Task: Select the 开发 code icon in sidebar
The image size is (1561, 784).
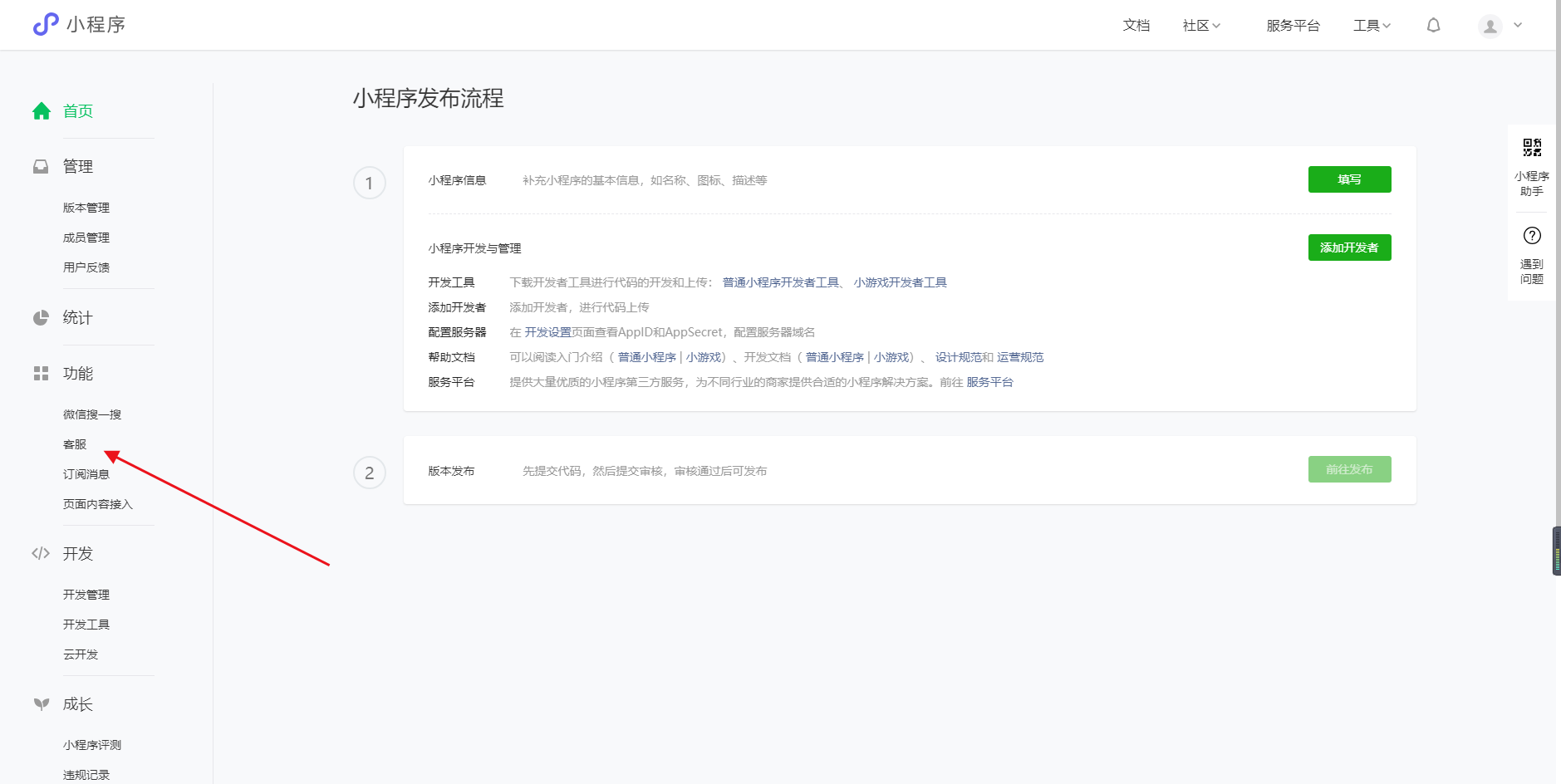Action: tap(42, 553)
